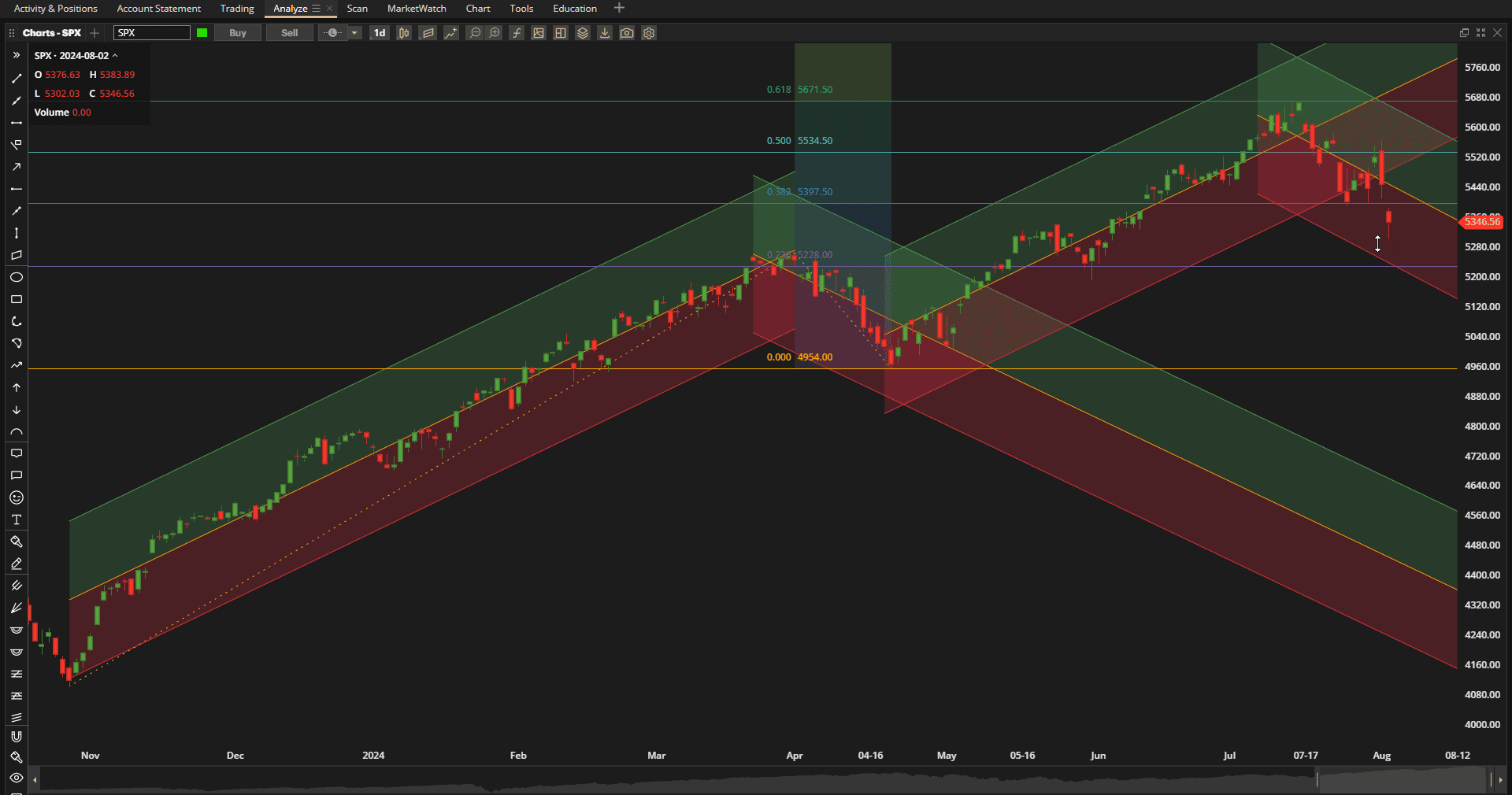The width and height of the screenshot is (1512, 795).
Task: Select the rectangle drawing tool
Action: pyautogui.click(x=16, y=299)
